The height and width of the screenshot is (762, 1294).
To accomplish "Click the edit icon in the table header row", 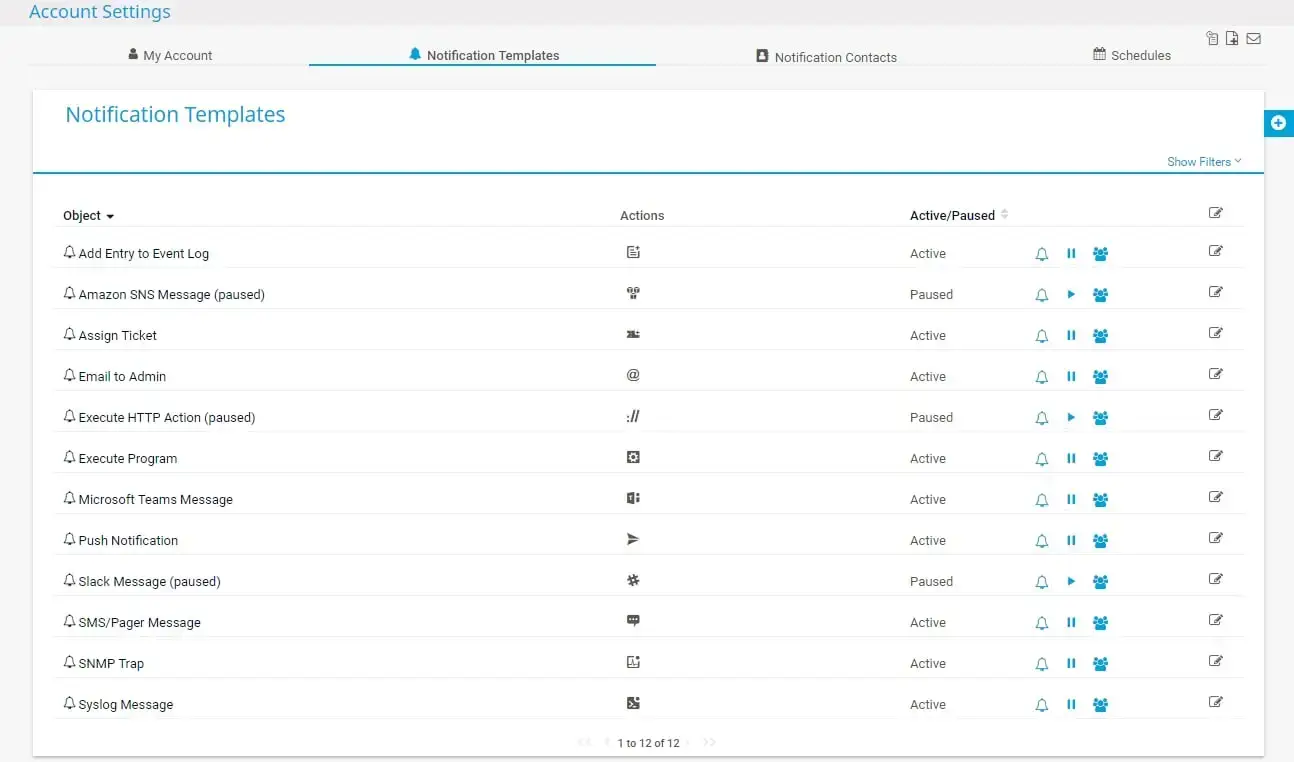I will [1216, 212].
